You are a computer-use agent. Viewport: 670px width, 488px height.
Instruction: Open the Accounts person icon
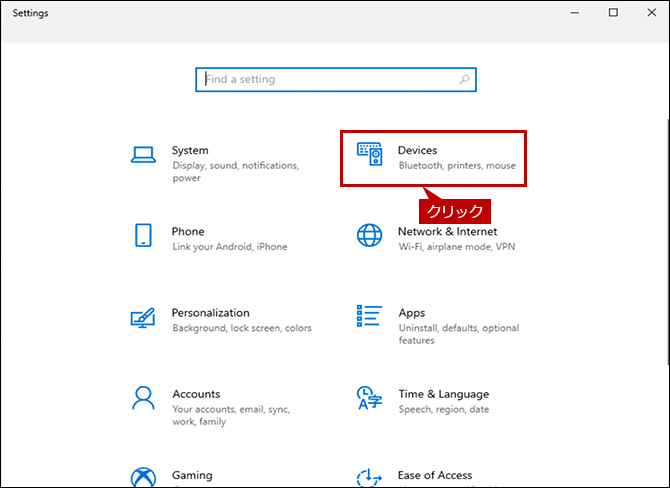coord(143,398)
